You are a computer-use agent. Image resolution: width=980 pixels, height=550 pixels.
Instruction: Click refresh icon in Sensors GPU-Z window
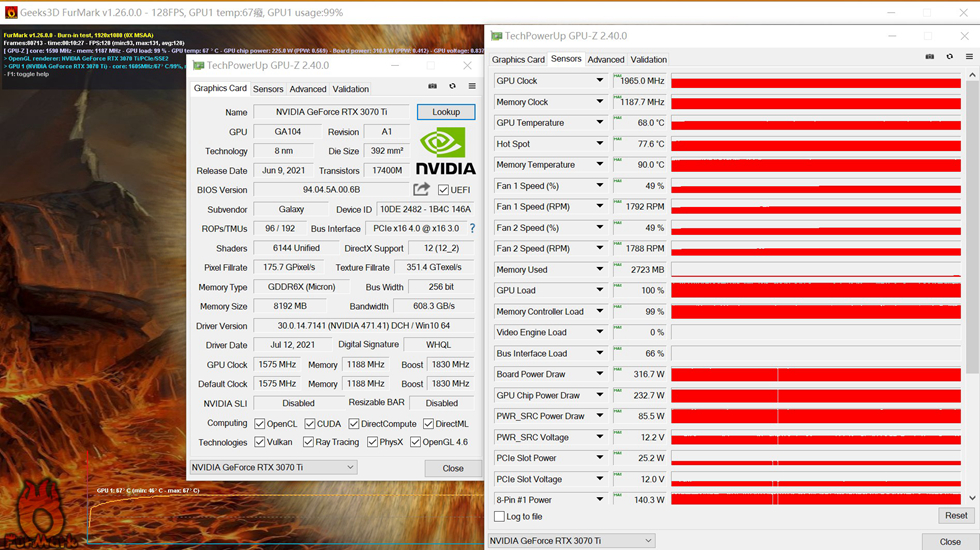949,56
